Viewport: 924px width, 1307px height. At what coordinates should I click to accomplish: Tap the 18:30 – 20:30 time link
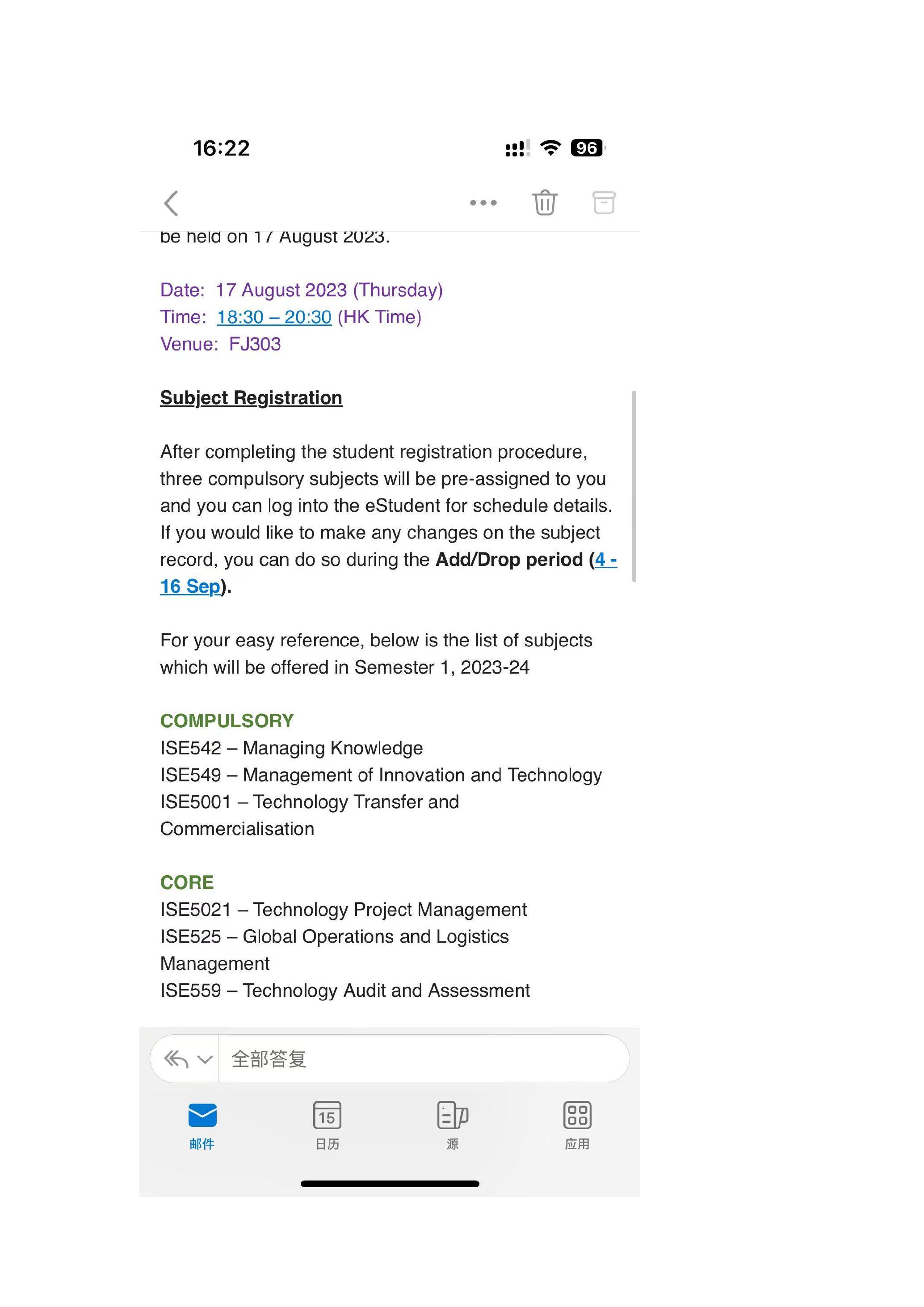pyautogui.click(x=274, y=317)
